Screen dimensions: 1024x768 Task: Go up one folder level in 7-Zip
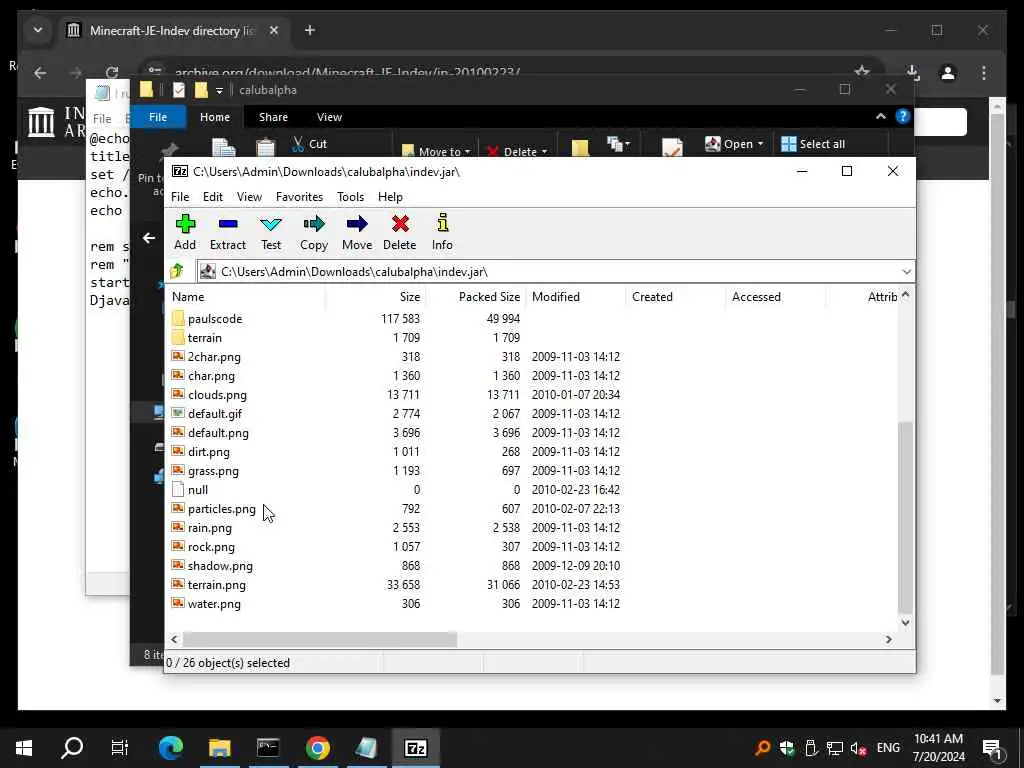coord(176,271)
